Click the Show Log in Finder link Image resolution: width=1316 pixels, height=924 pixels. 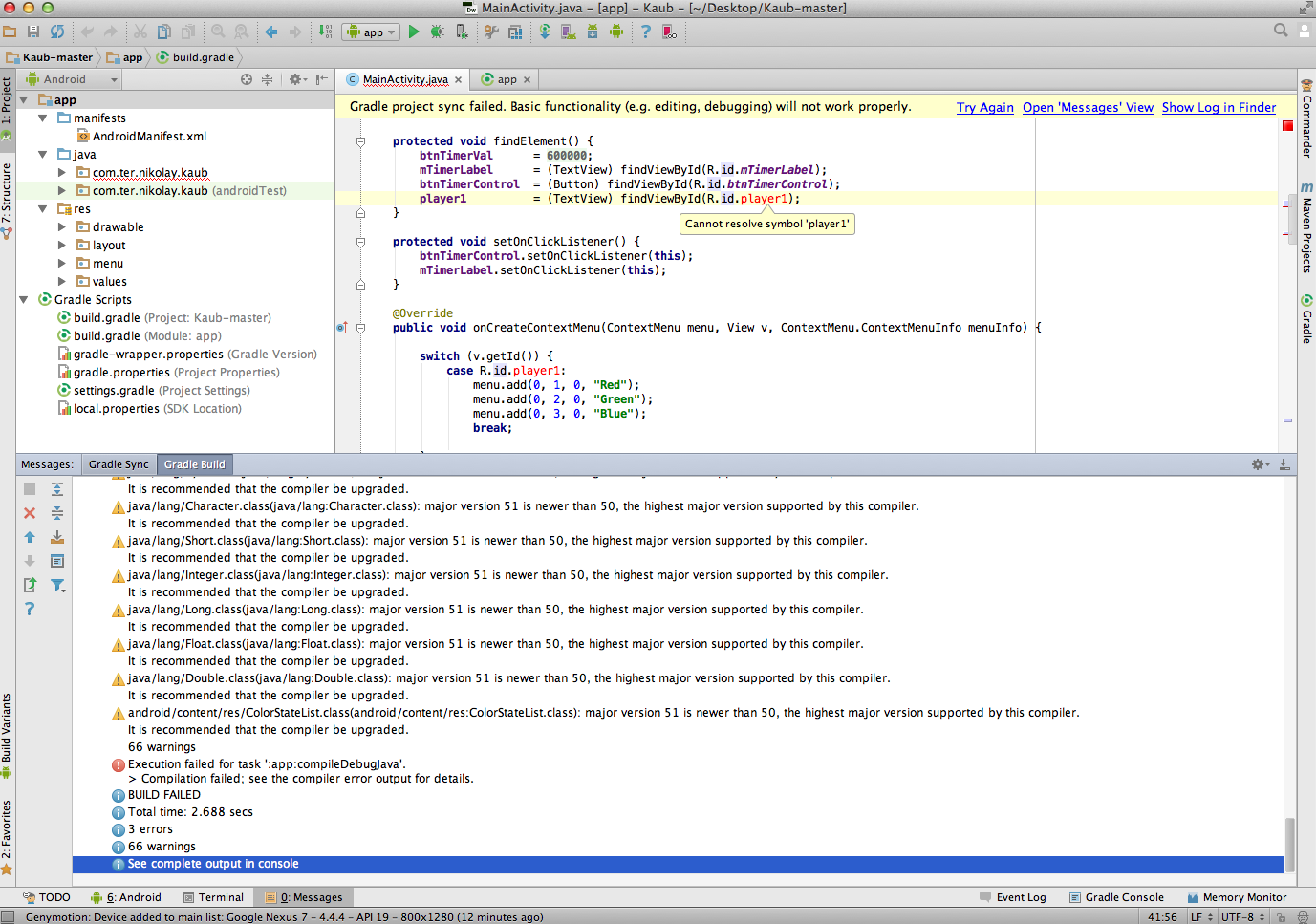coord(1219,107)
